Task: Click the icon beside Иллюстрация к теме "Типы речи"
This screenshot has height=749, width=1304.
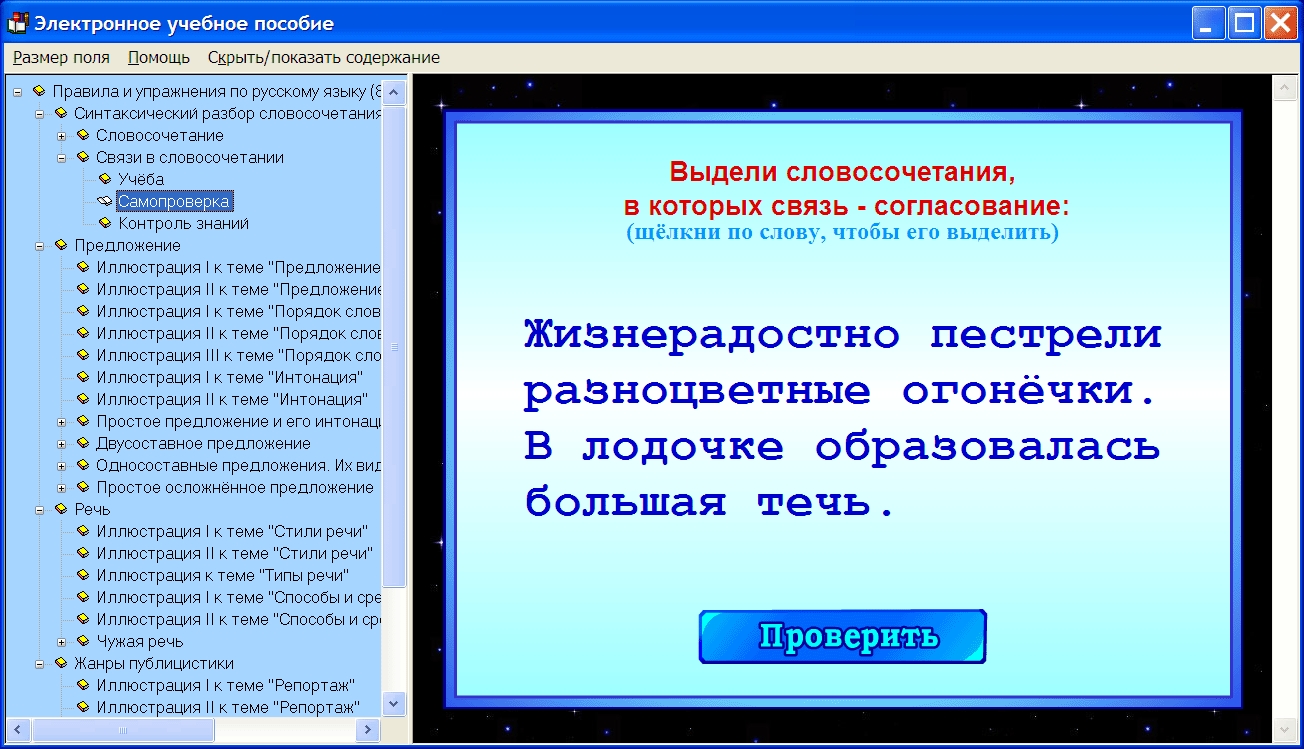Action: coord(83,575)
